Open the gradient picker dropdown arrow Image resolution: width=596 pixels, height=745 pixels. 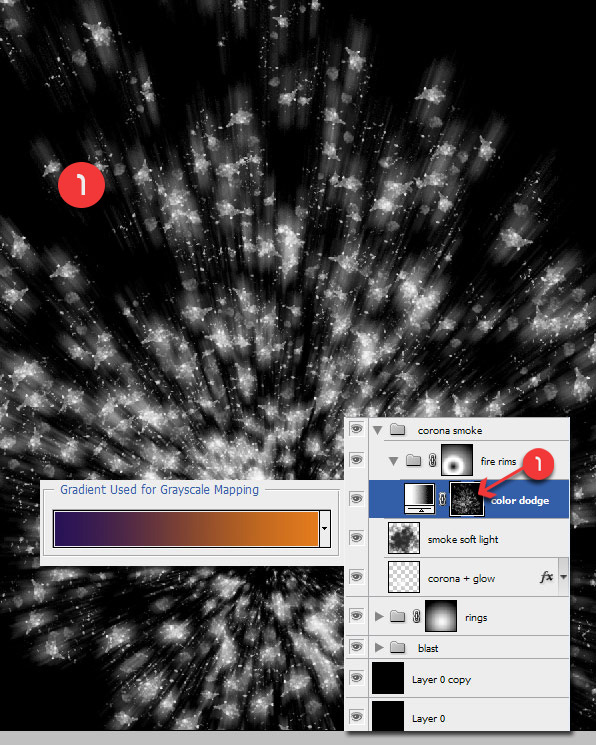325,529
